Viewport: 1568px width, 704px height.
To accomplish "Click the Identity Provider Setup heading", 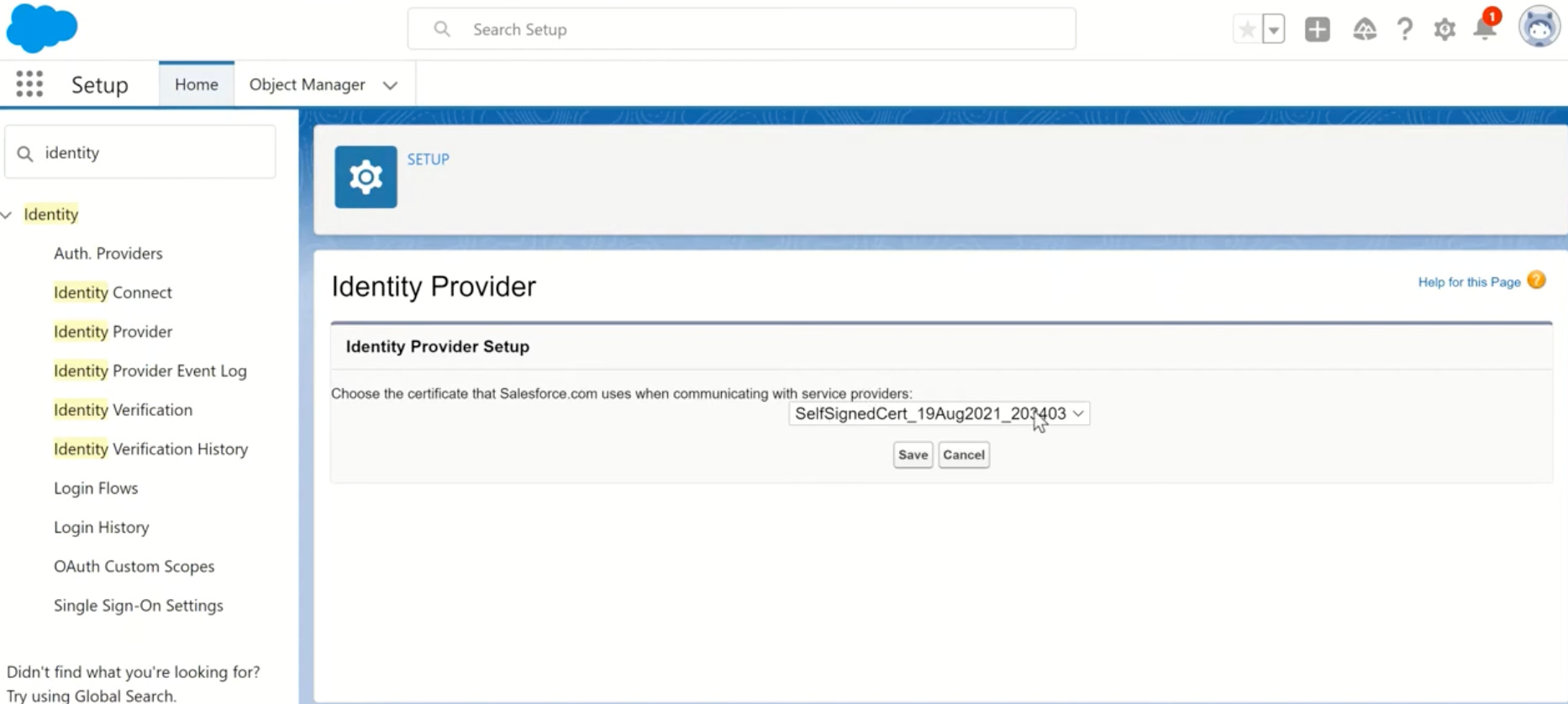I will tap(438, 346).
